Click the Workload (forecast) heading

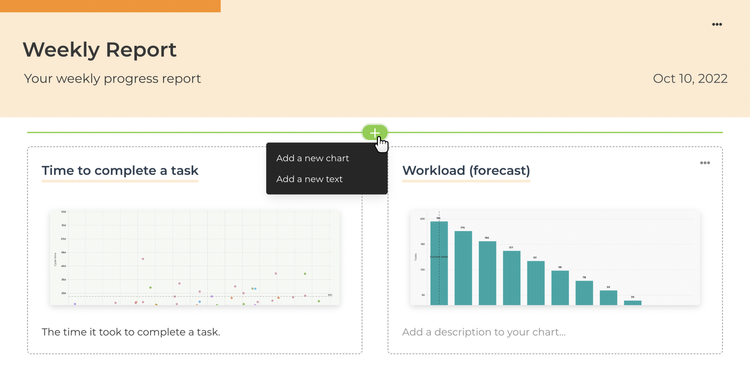click(x=466, y=171)
